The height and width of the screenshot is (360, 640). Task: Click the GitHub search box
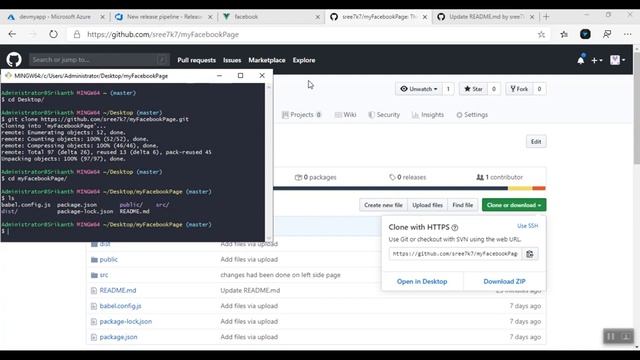pos(99,60)
